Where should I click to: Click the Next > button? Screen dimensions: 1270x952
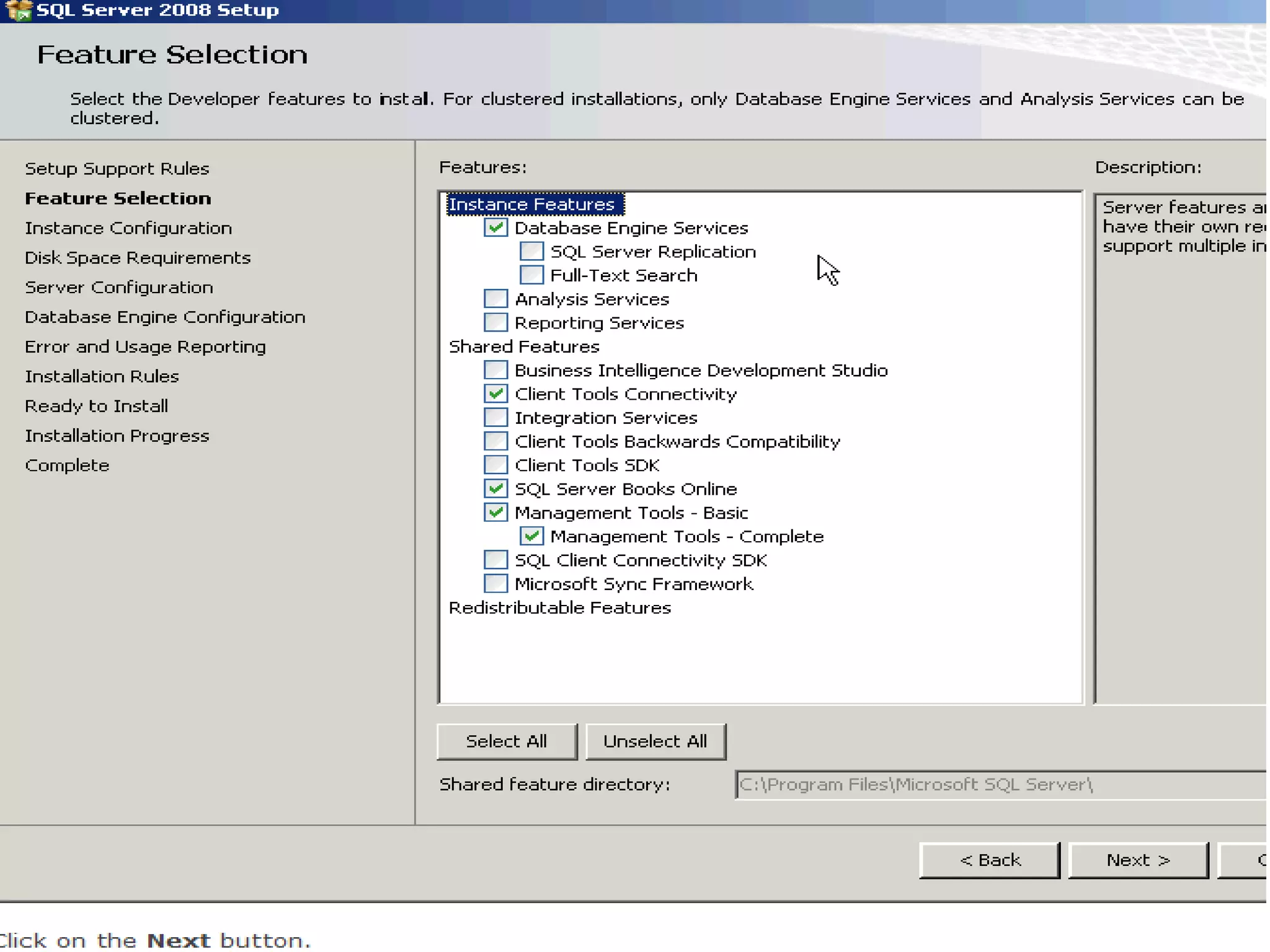(x=1138, y=860)
